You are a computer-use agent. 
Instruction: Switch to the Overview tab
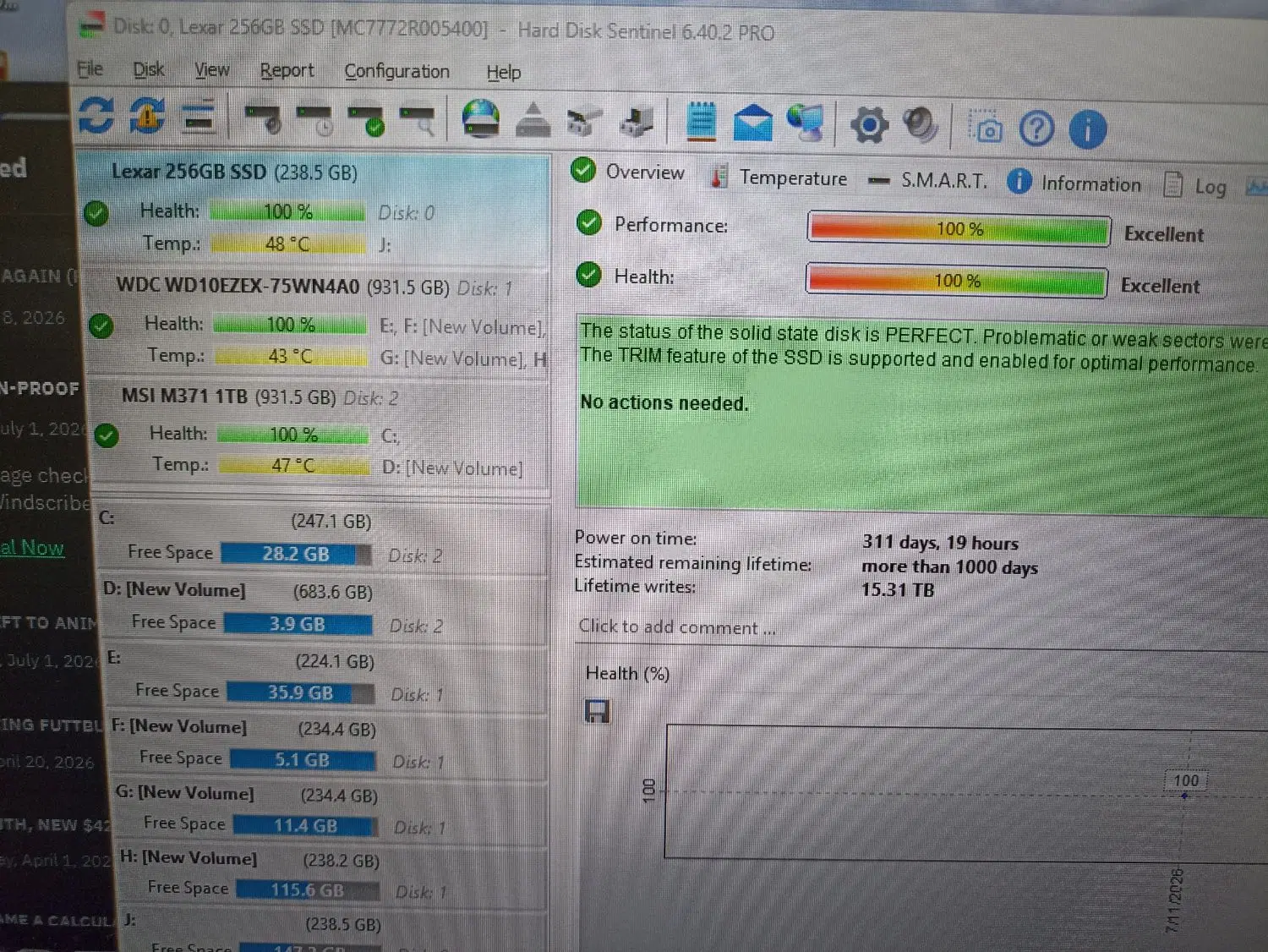click(x=628, y=172)
